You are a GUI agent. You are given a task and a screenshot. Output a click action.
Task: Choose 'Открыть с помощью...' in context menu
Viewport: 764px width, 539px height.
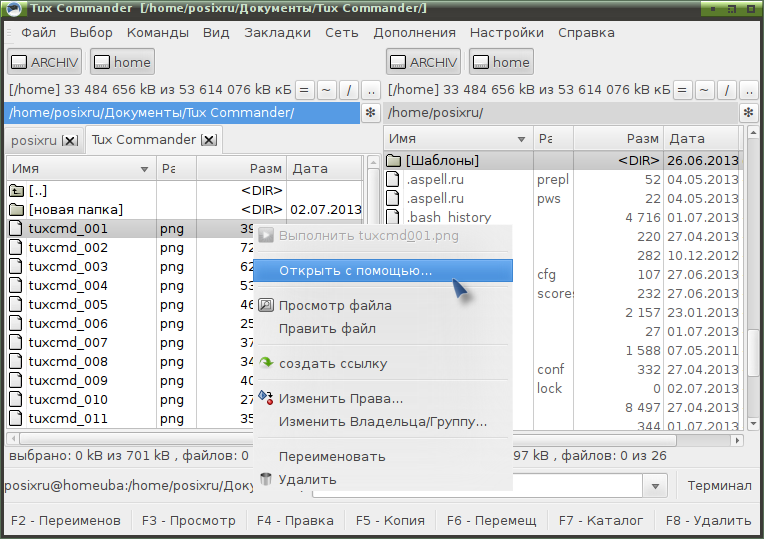(383, 270)
